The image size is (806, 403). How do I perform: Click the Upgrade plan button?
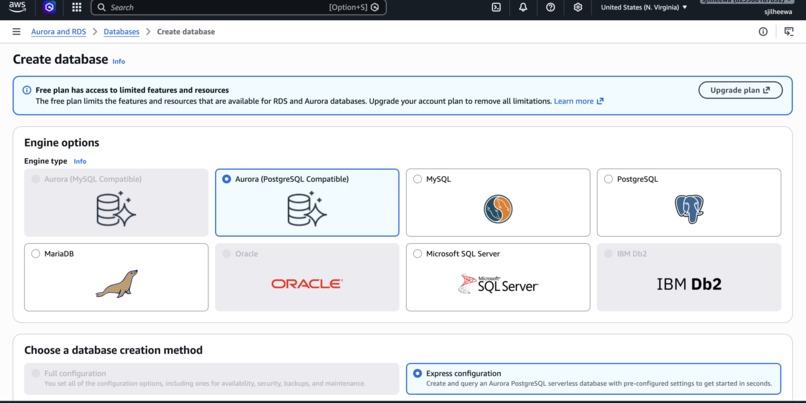[x=740, y=90]
